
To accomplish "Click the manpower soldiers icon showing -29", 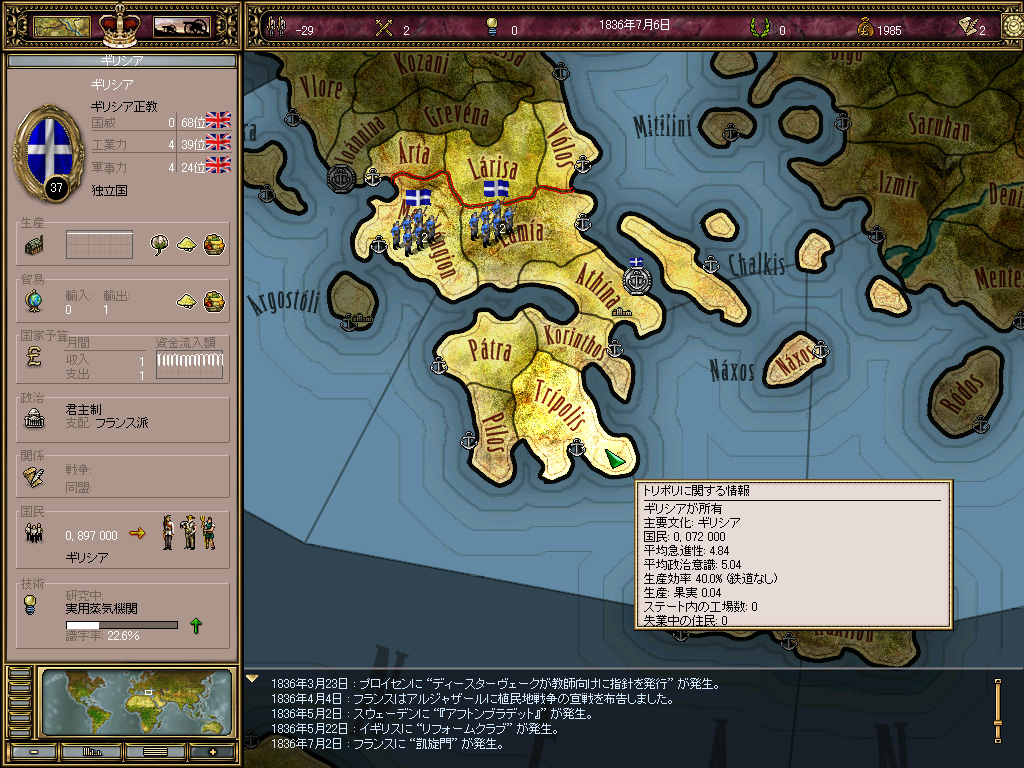I will pyautogui.click(x=276, y=27).
